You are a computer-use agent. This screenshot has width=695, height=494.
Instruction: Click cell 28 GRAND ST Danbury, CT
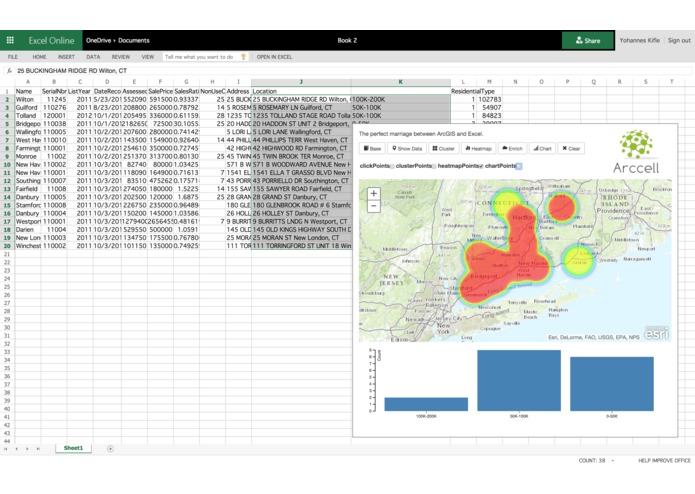[301, 197]
